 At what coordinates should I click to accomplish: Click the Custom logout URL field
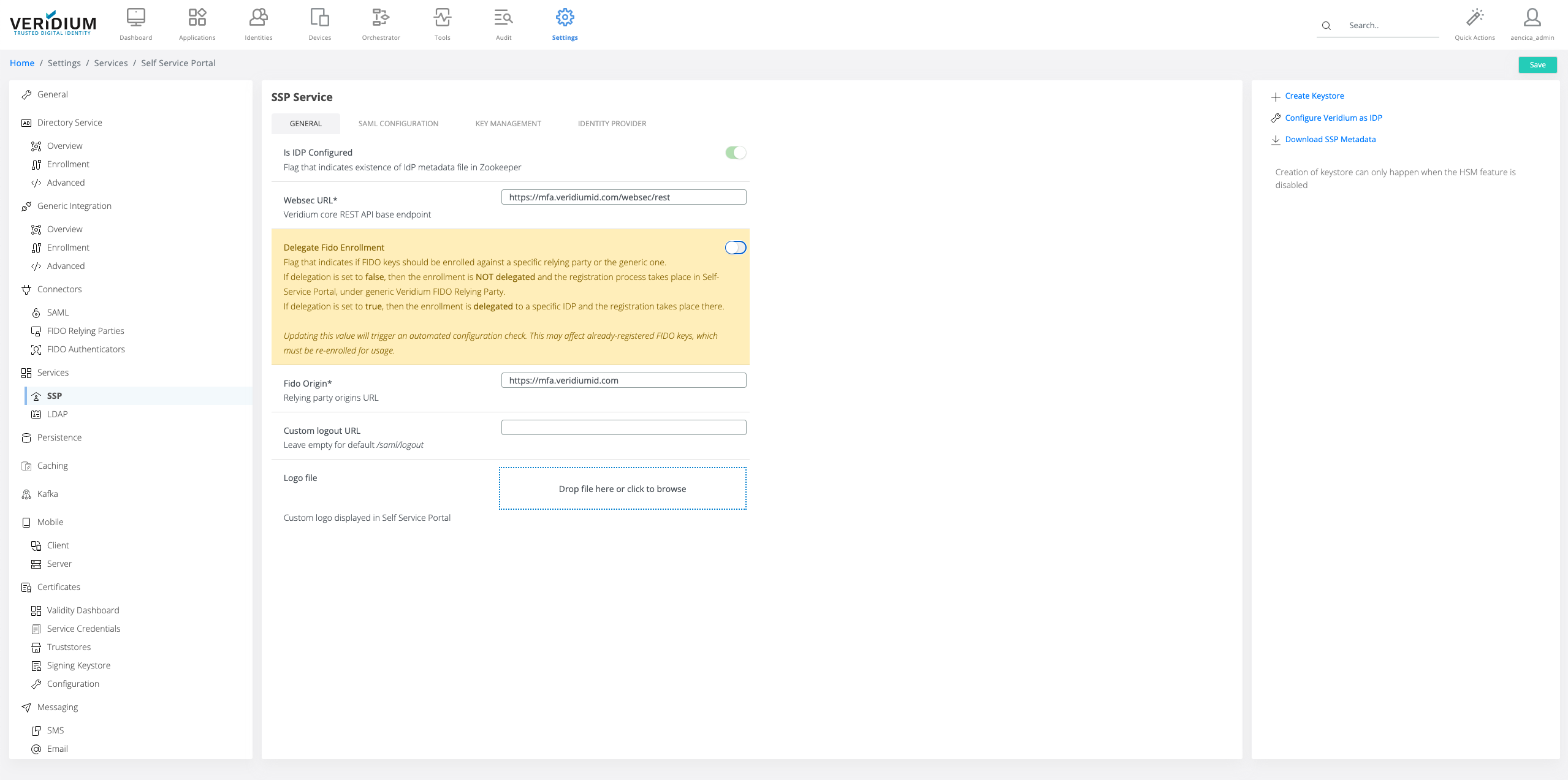point(623,428)
